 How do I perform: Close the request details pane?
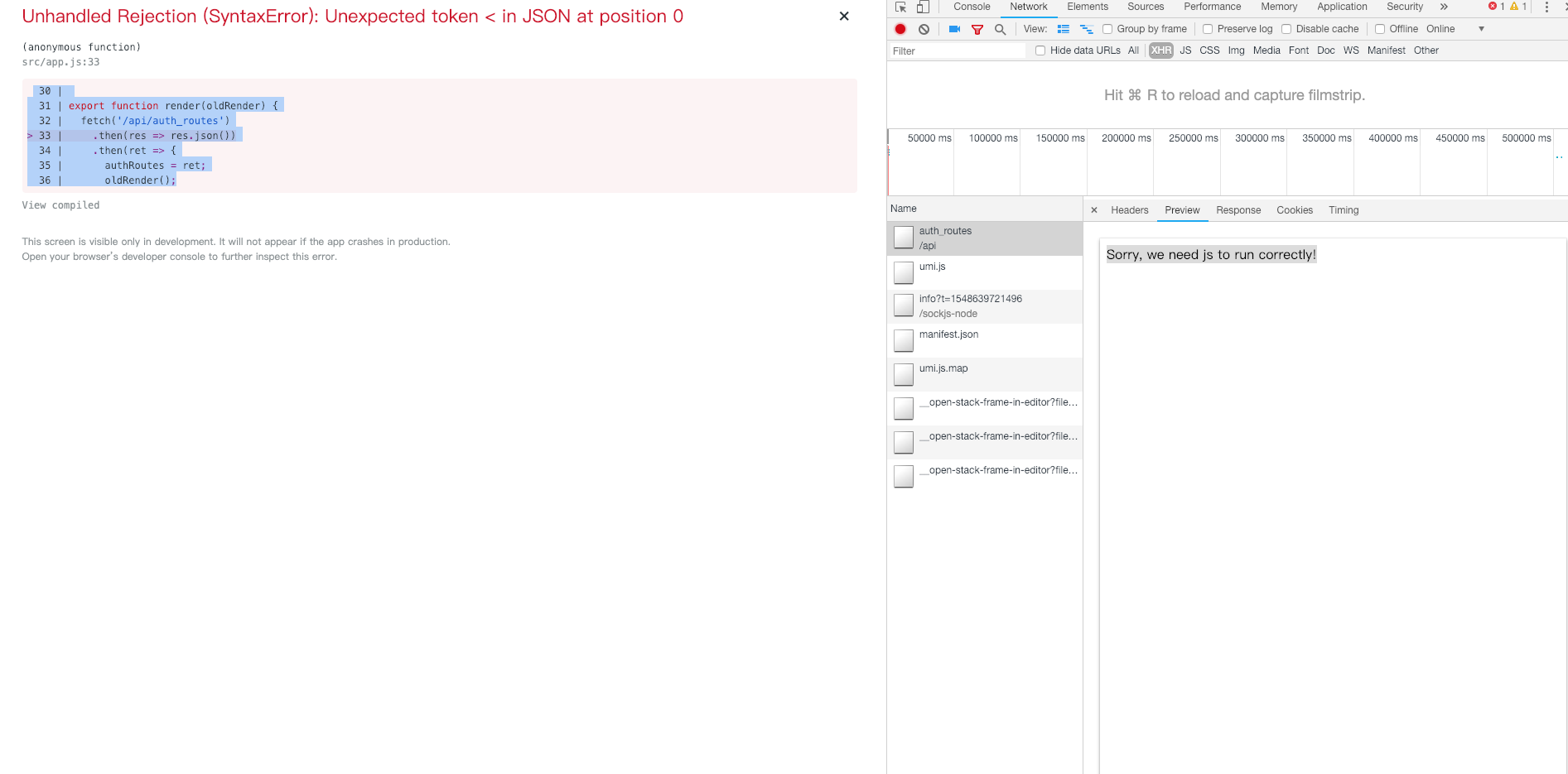tap(1094, 210)
